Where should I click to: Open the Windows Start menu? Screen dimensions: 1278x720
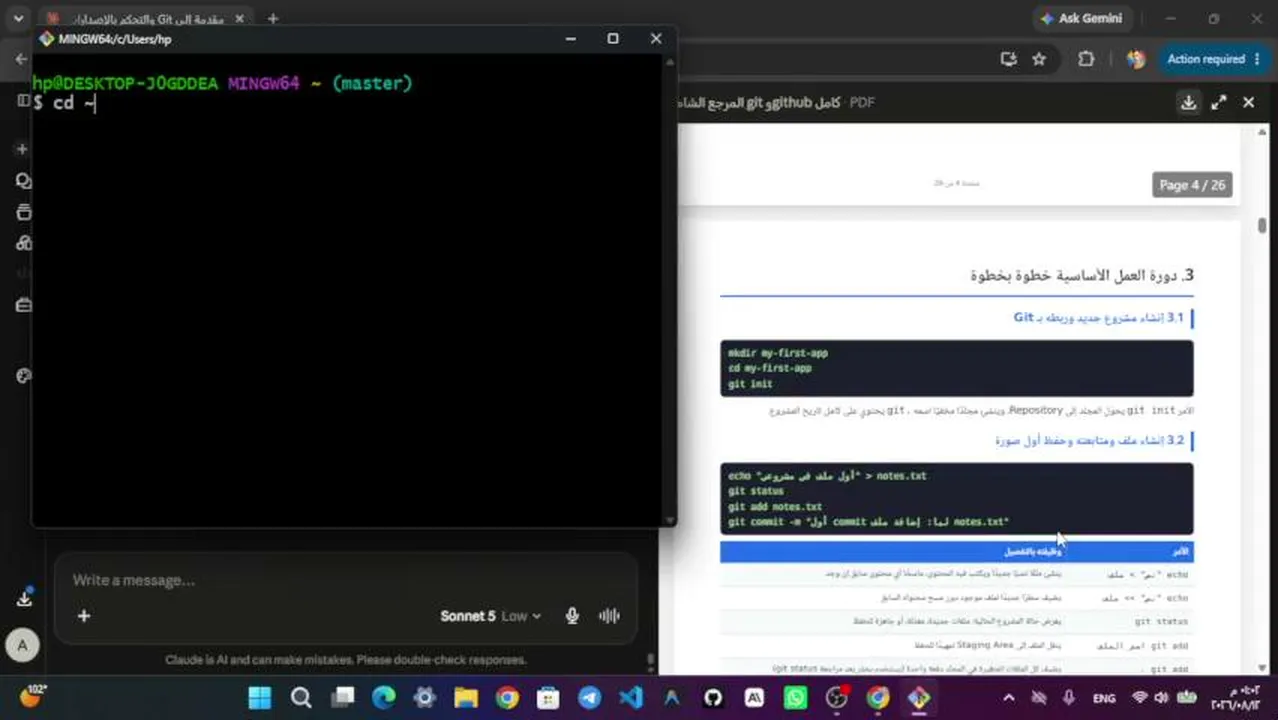(x=259, y=698)
